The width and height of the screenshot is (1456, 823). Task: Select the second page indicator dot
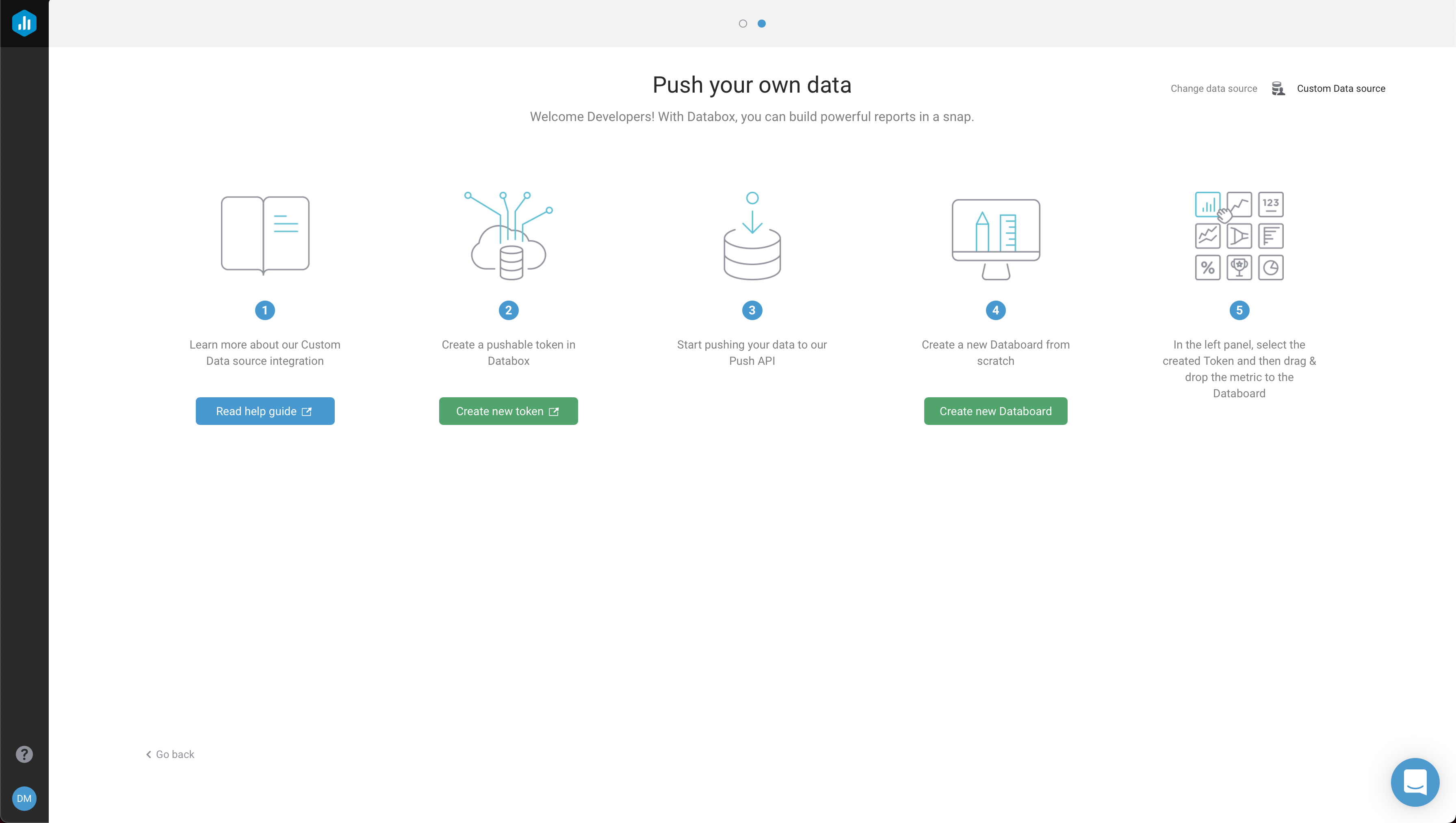tap(761, 23)
